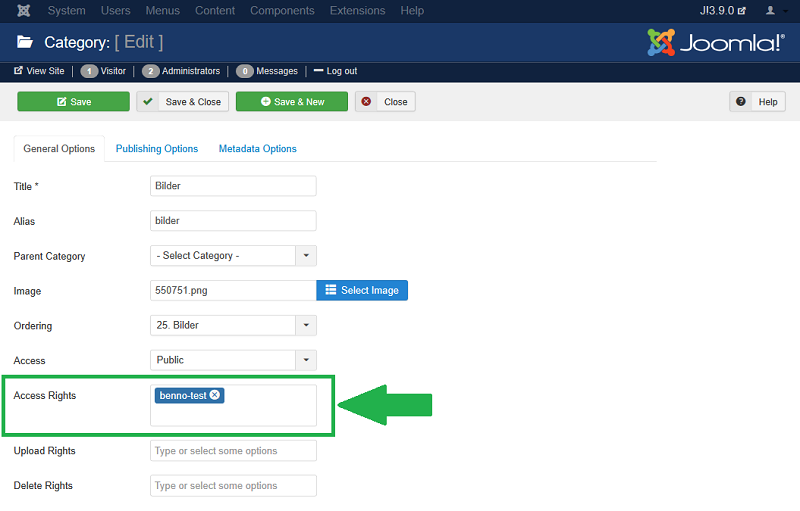Click the Joomla! brand logo in header

click(x=715, y=43)
